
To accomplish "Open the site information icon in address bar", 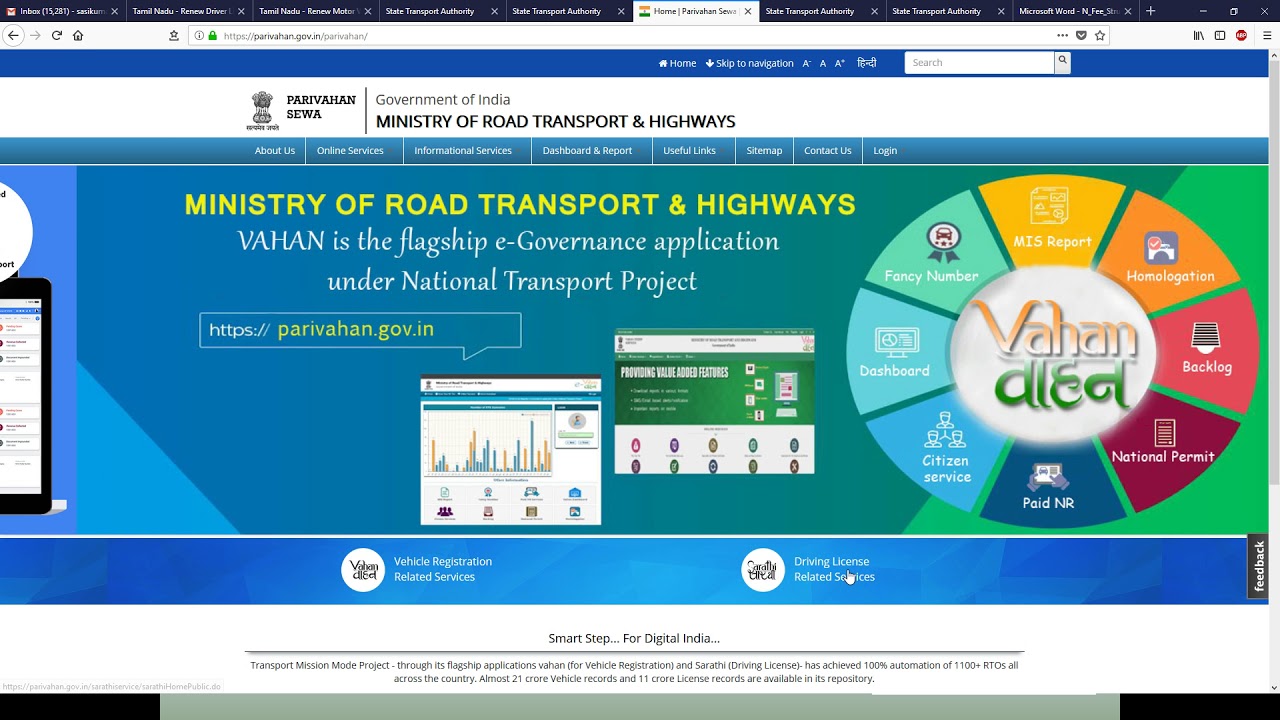I will point(199,35).
